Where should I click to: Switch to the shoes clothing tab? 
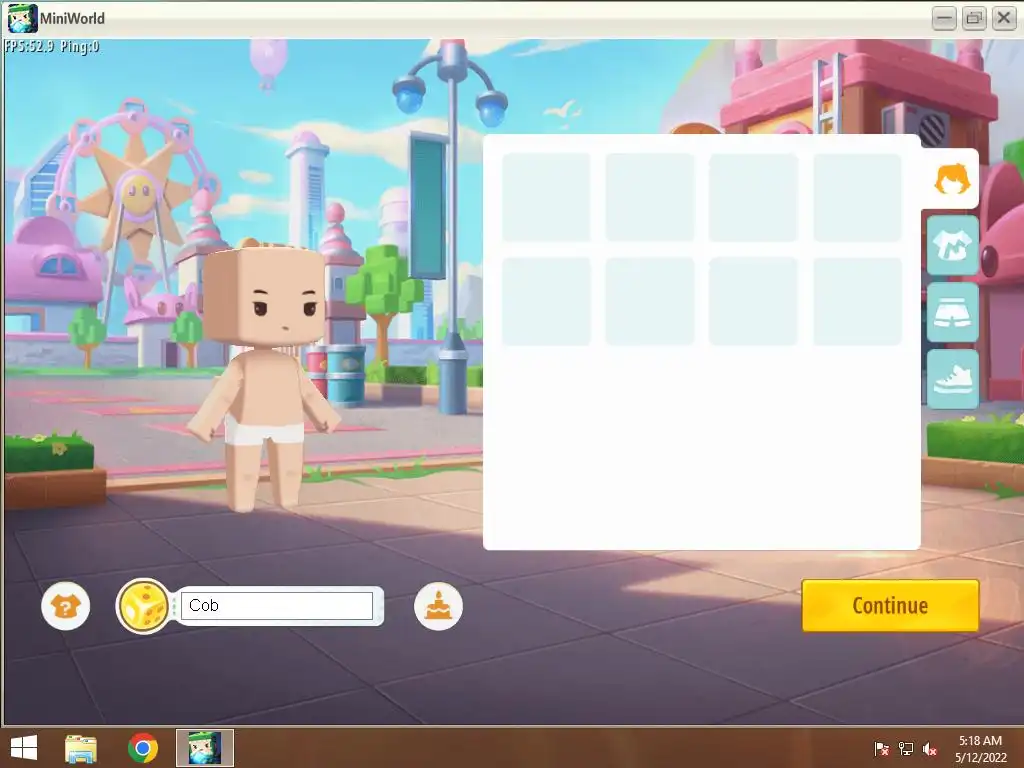(x=953, y=379)
